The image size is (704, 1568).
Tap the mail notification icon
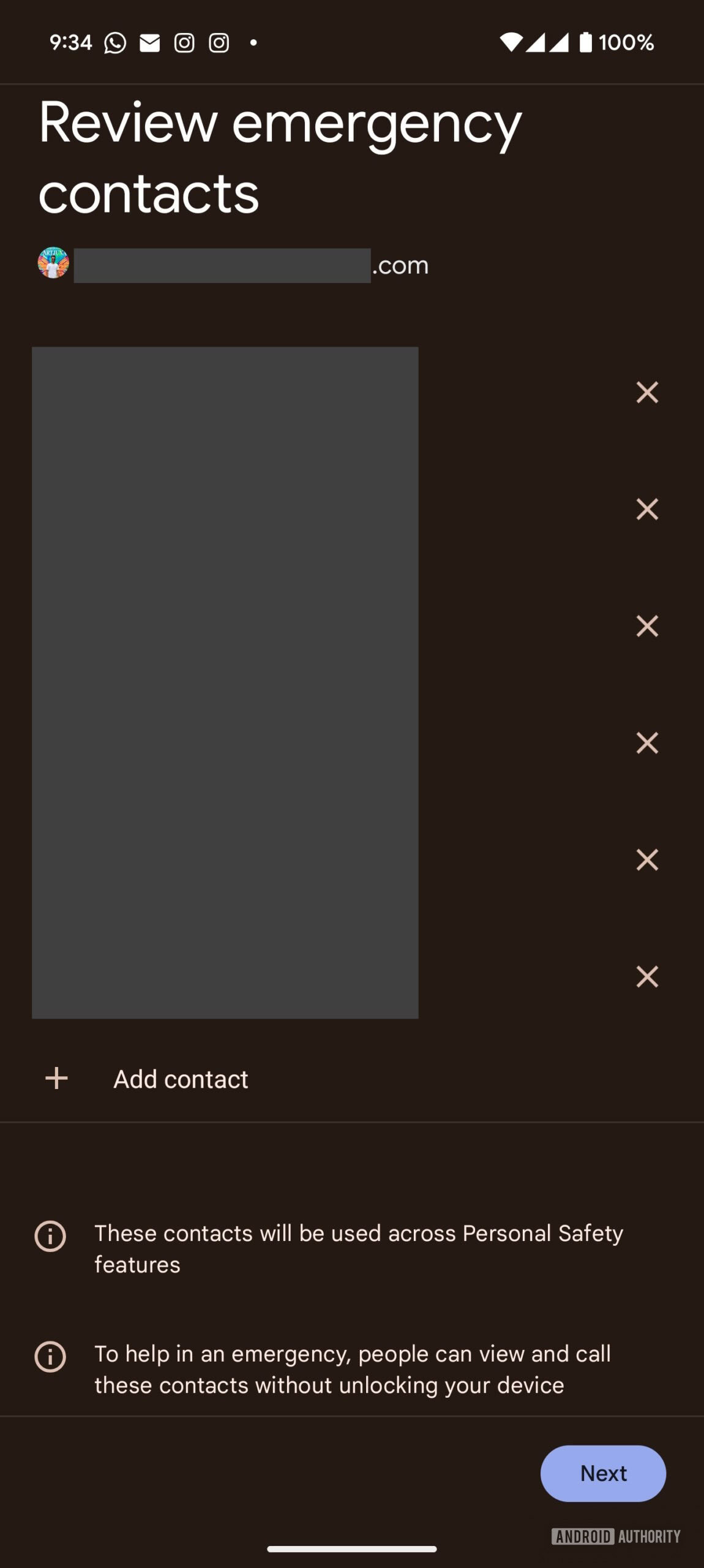pos(150,43)
